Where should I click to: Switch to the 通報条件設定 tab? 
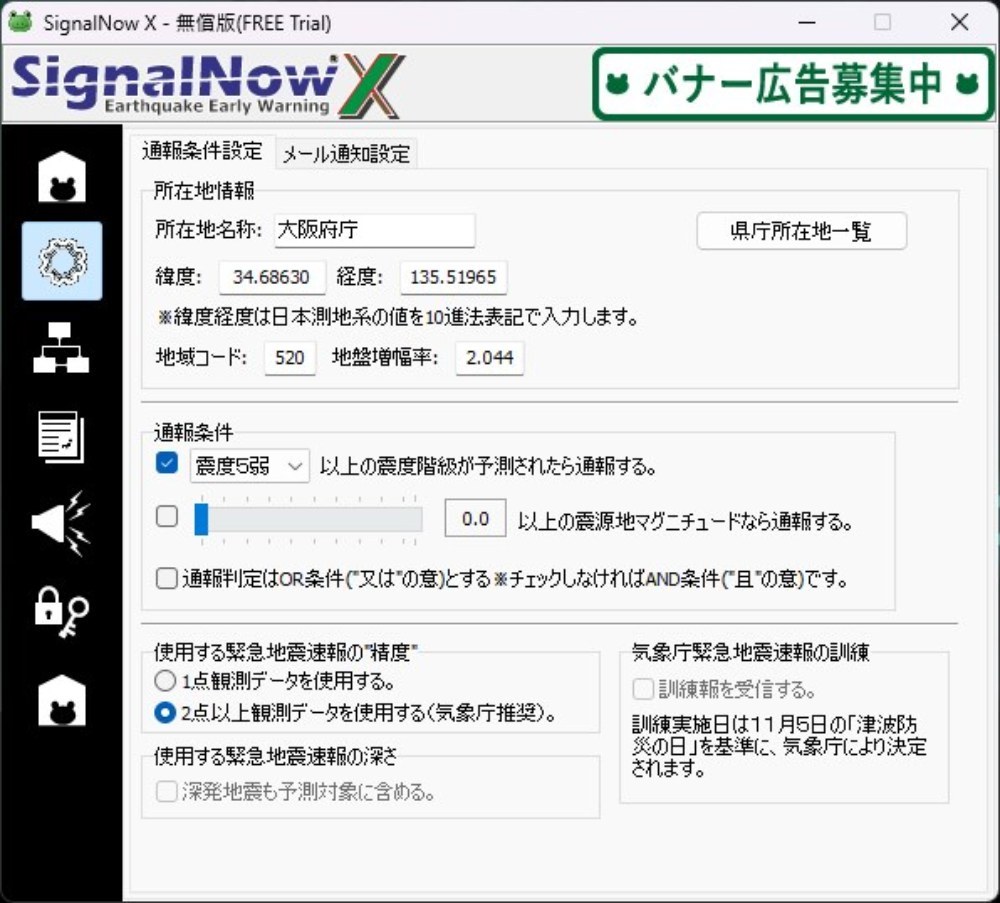coord(202,151)
